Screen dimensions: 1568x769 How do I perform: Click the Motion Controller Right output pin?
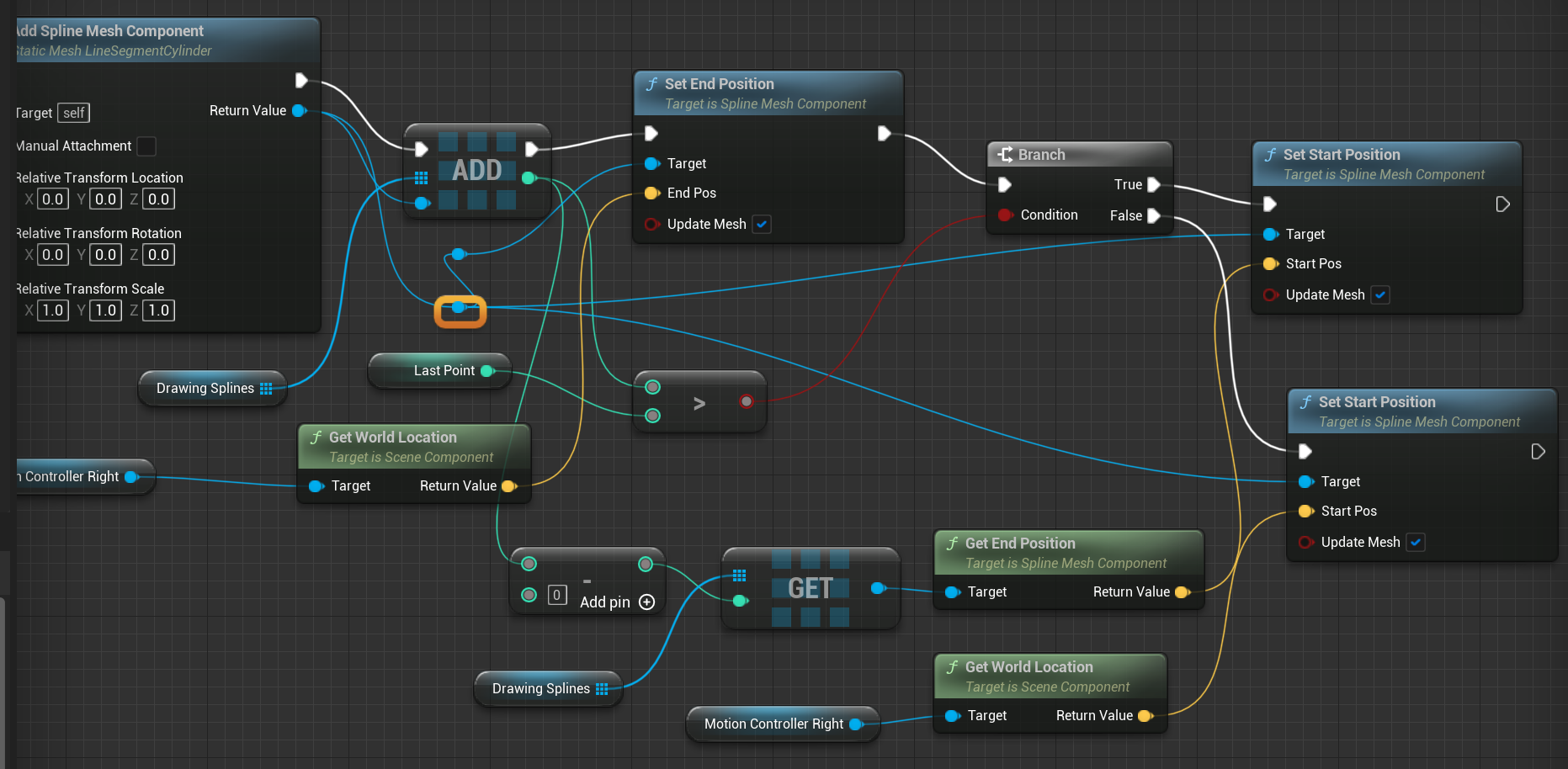(x=856, y=724)
